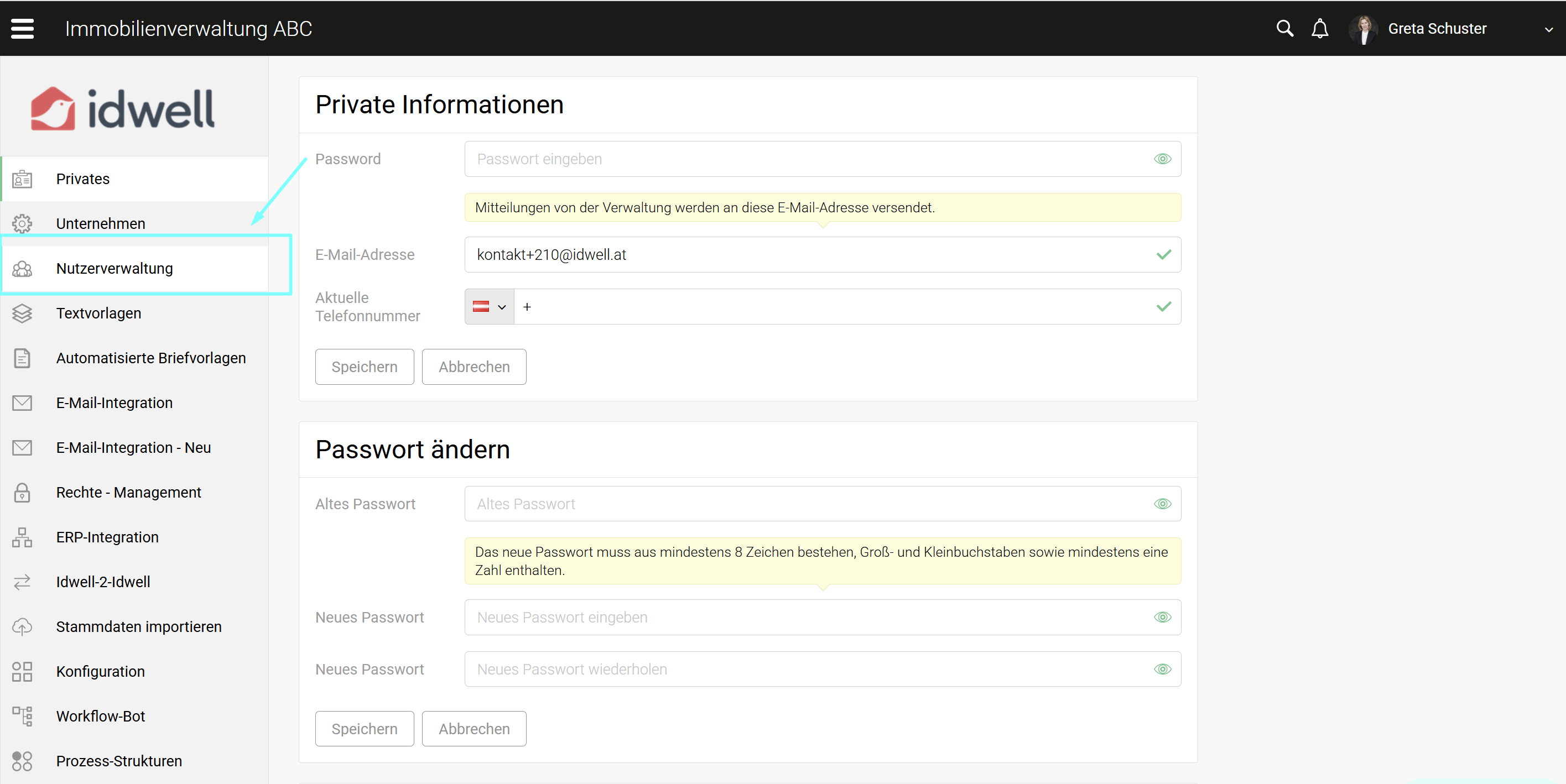Screen dimensions: 1566x784
Task: Reveal the Neues Passwort wiederholen entry
Action: click(1162, 669)
